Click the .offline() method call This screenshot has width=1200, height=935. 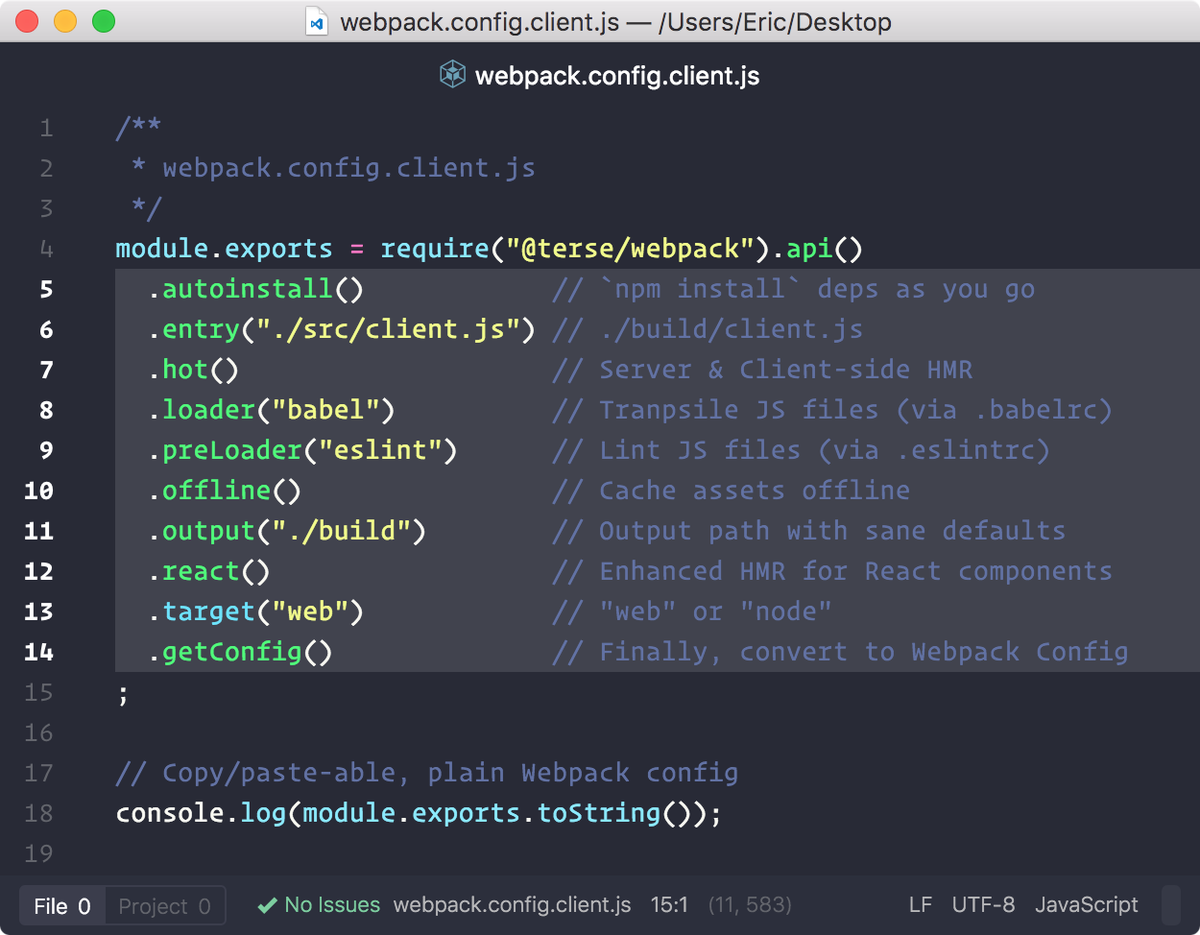224,491
